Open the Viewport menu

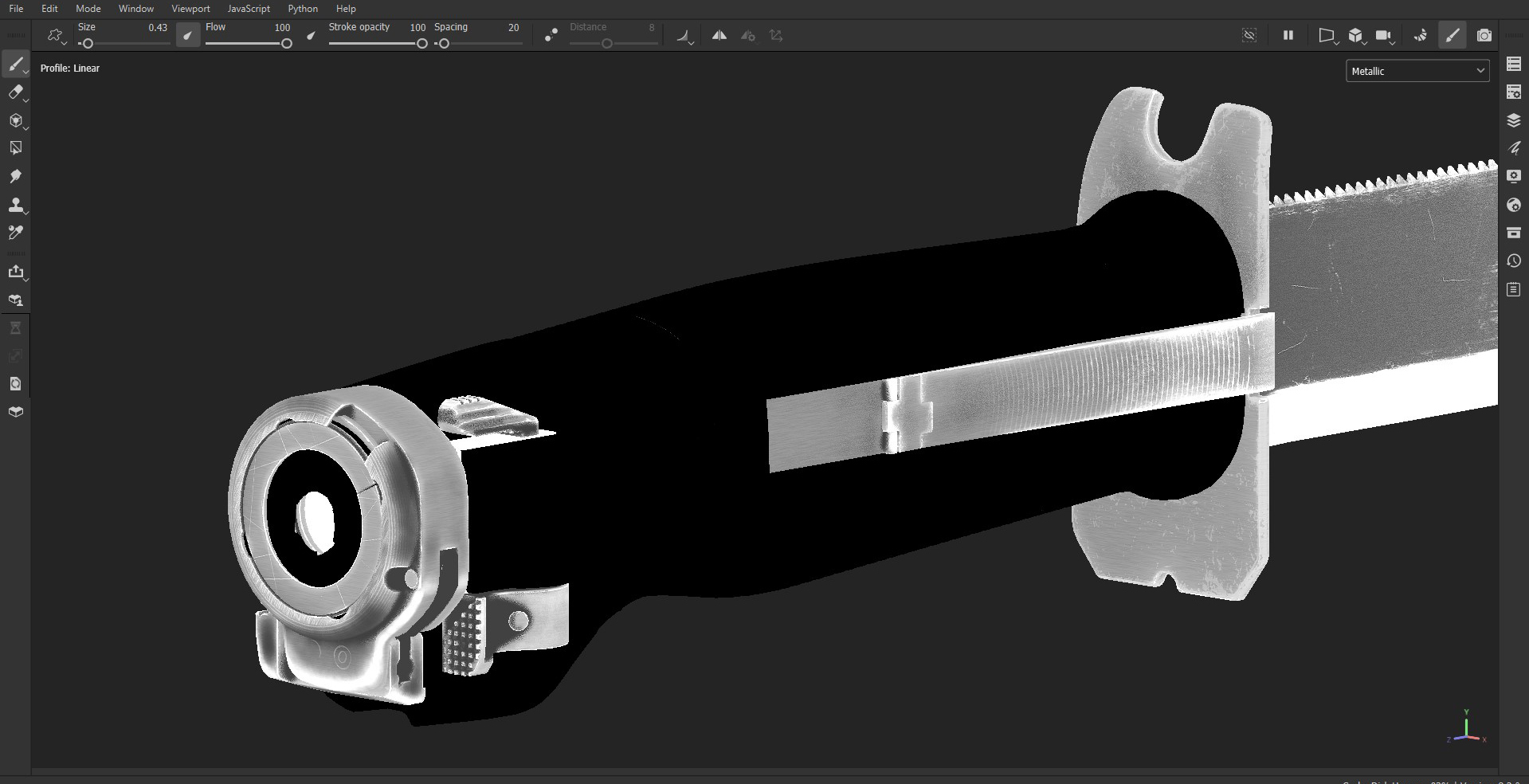[x=190, y=9]
